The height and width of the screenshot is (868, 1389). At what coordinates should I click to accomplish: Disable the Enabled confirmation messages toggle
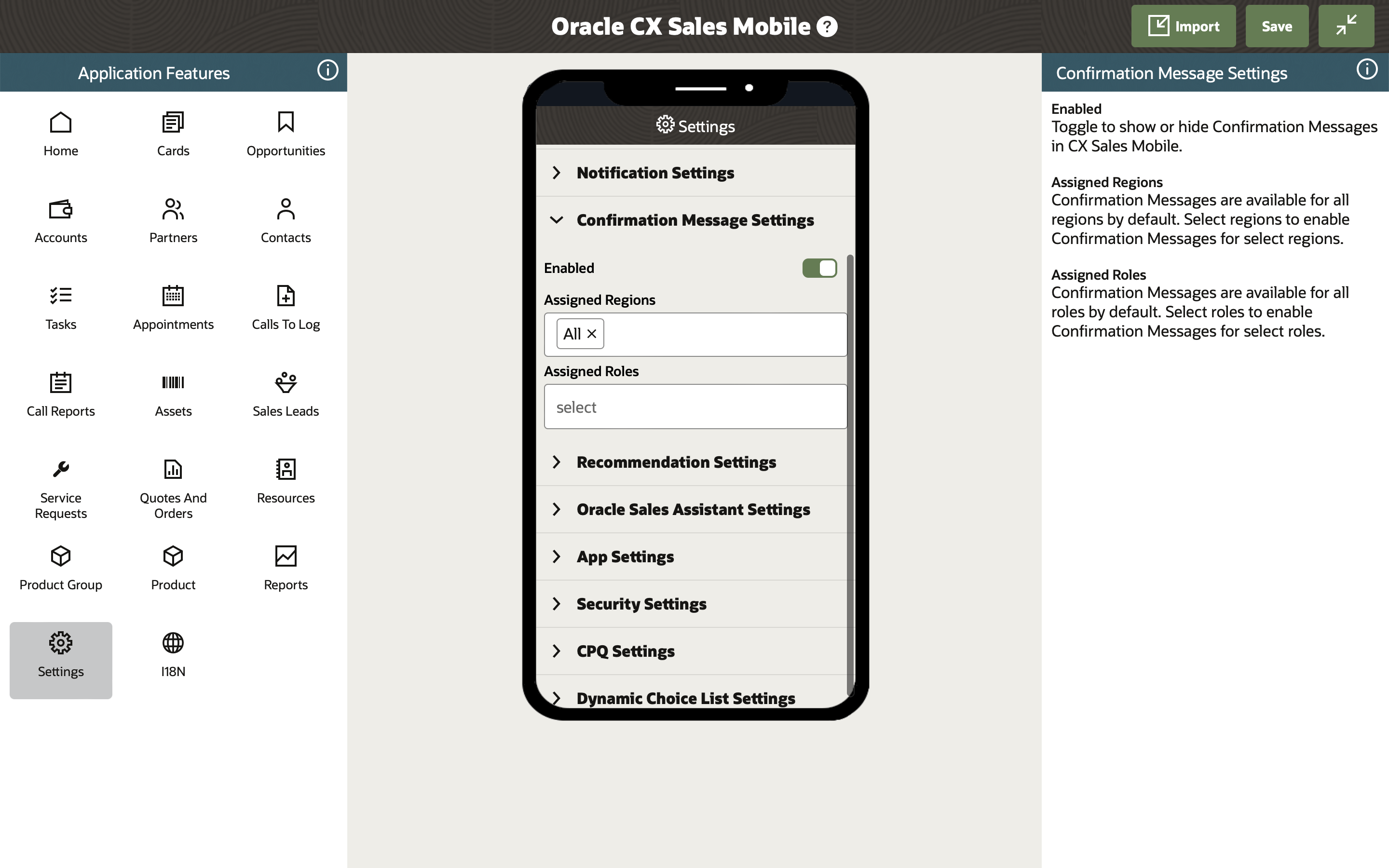click(x=819, y=268)
